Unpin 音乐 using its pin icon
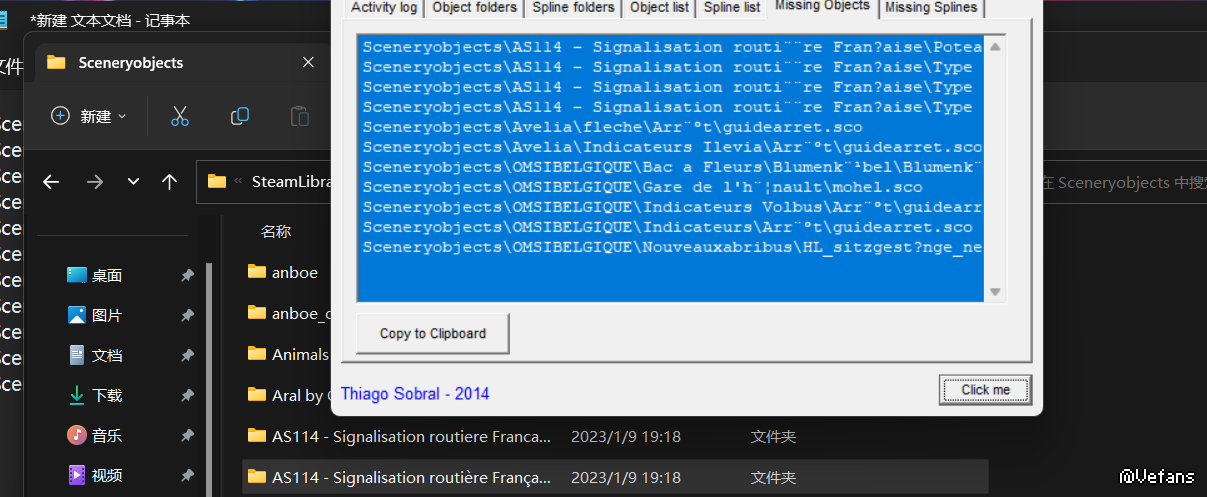The height and width of the screenshot is (497, 1207). 187,435
